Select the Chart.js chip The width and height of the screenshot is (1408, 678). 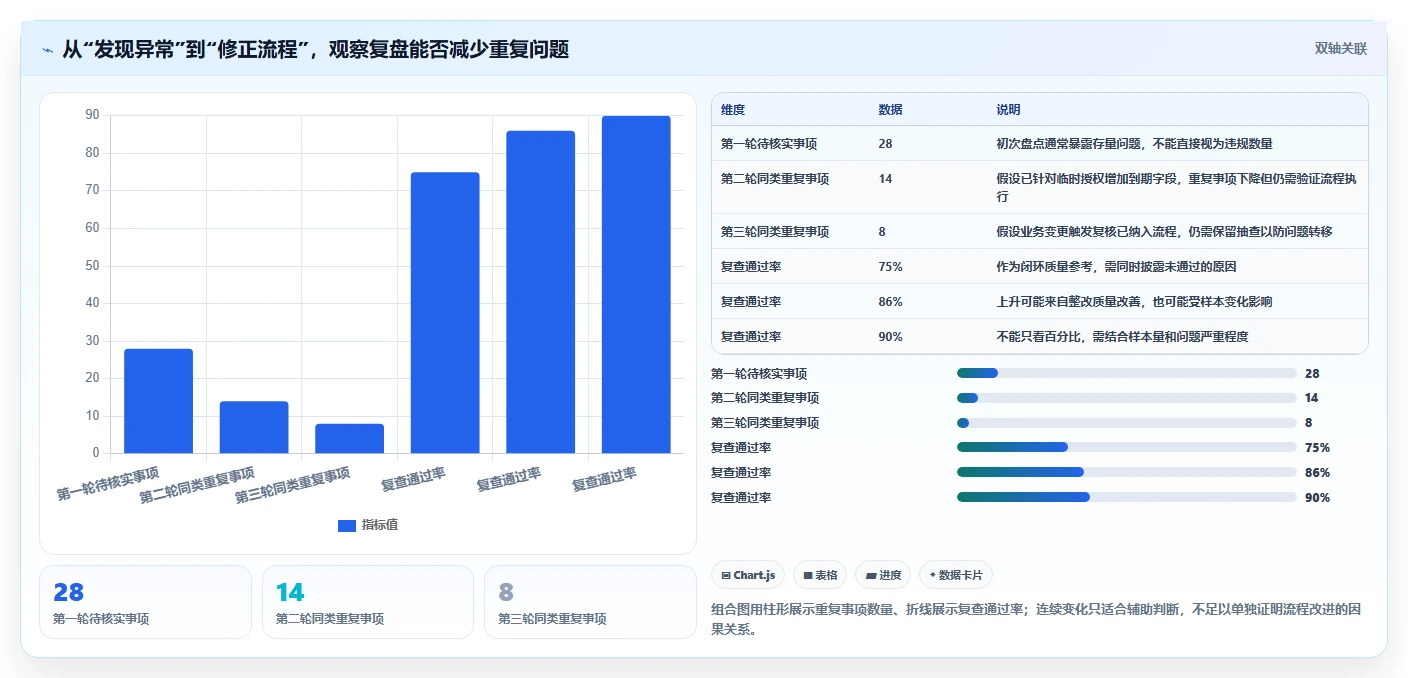(x=748, y=575)
